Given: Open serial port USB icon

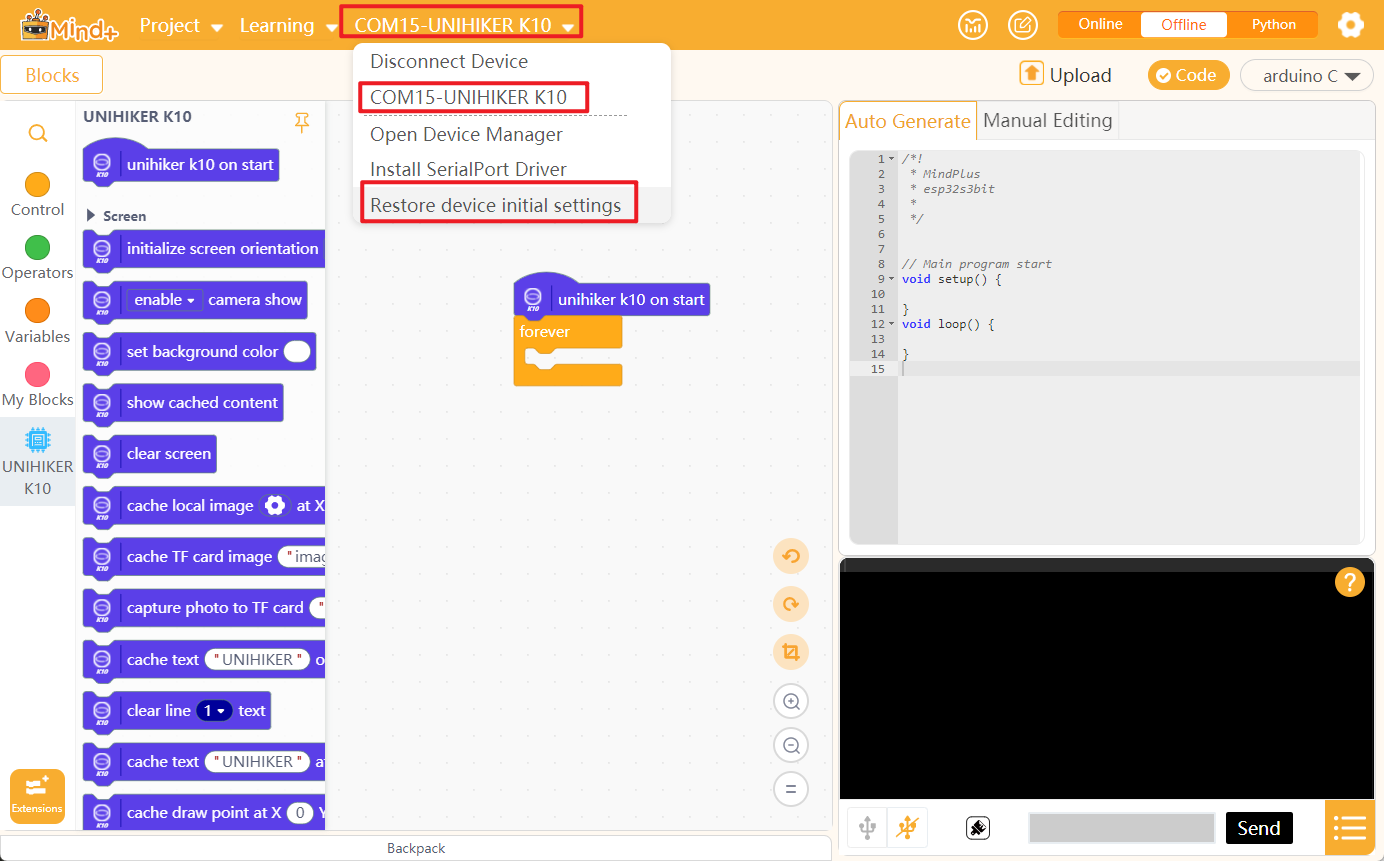Looking at the screenshot, I should click(x=867, y=828).
